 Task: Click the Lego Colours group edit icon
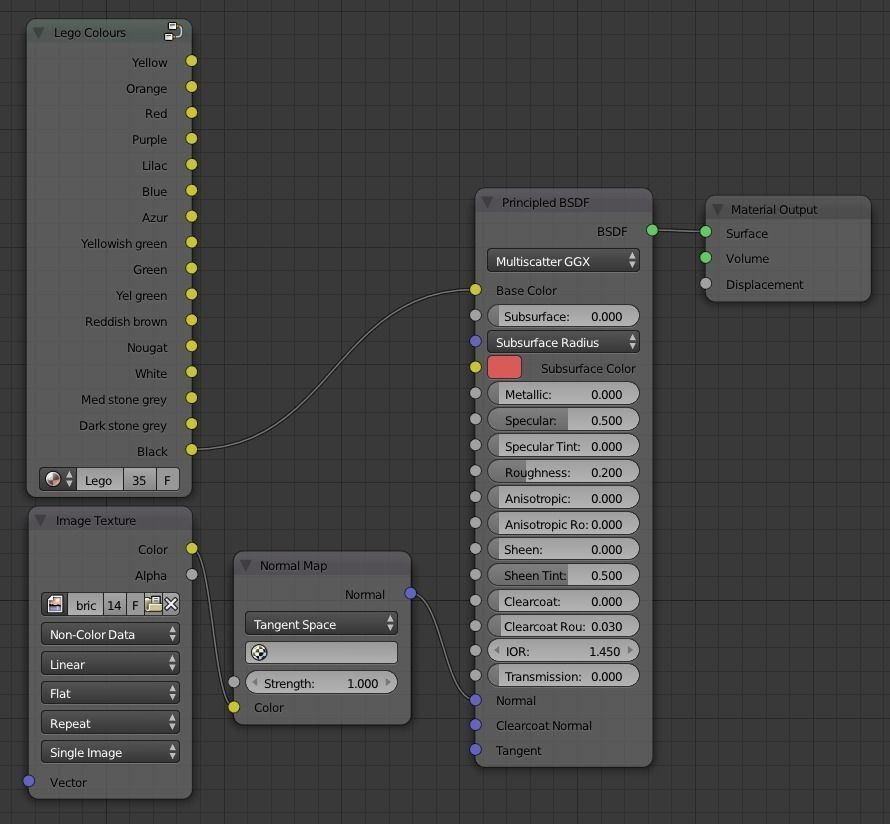[x=174, y=32]
